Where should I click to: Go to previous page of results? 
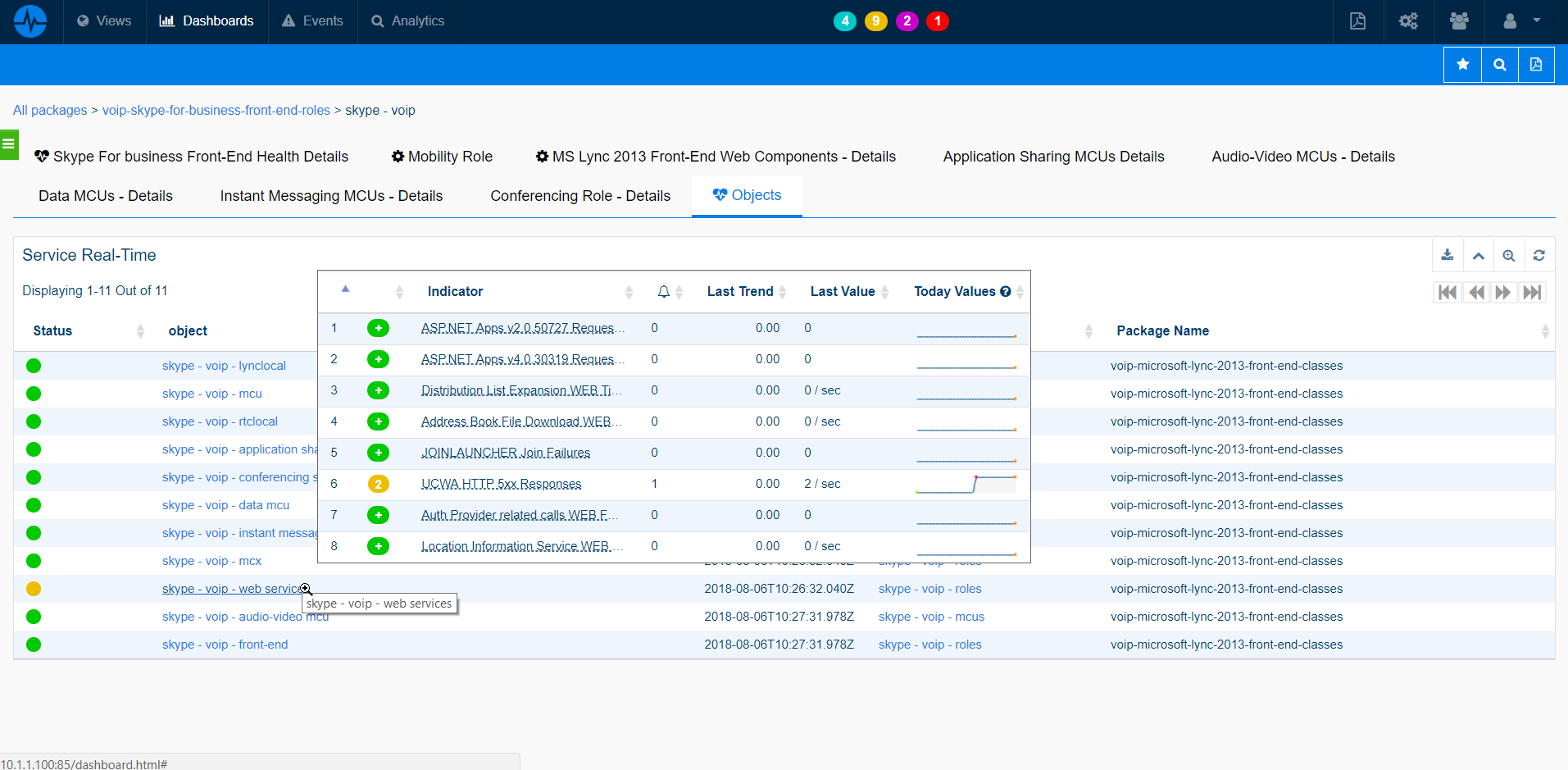point(1476,292)
